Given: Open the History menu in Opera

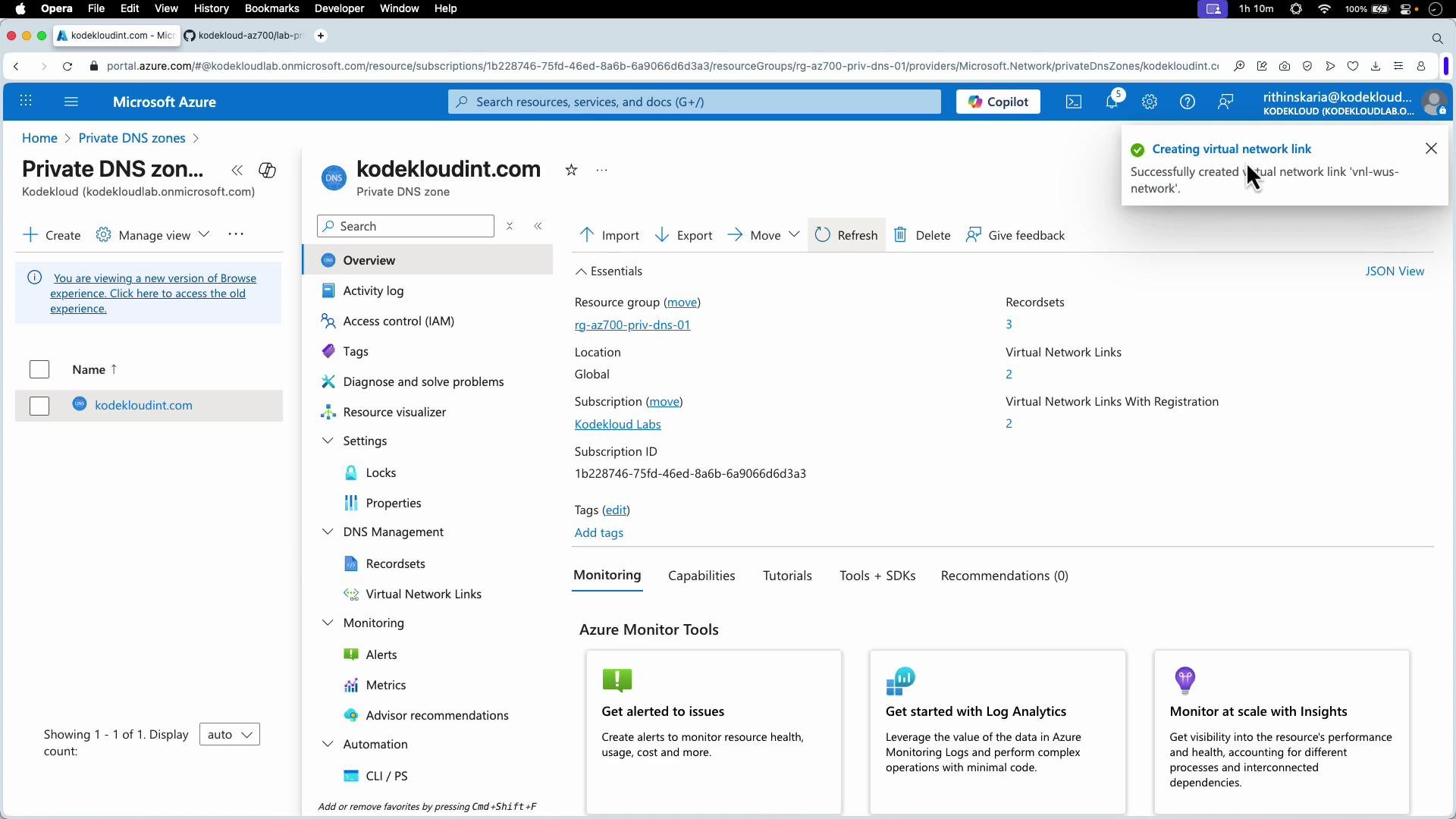Looking at the screenshot, I should (x=211, y=8).
